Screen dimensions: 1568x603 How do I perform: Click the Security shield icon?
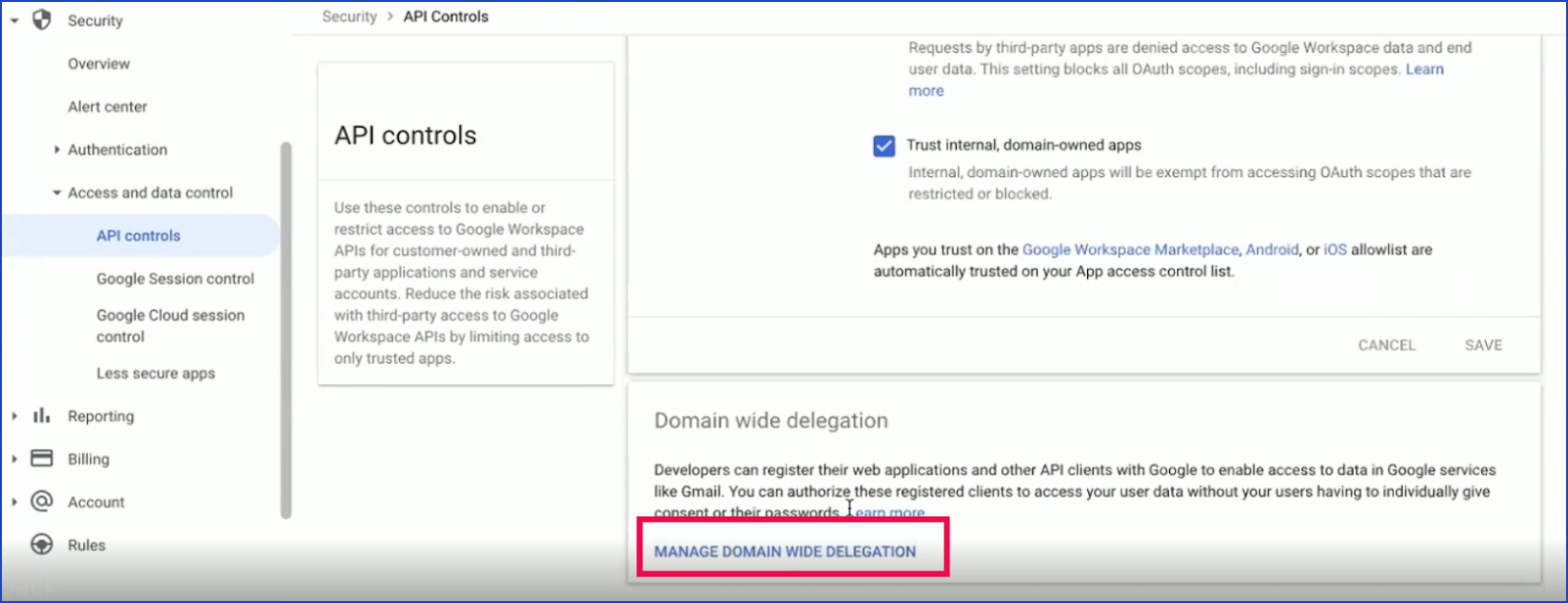click(42, 20)
